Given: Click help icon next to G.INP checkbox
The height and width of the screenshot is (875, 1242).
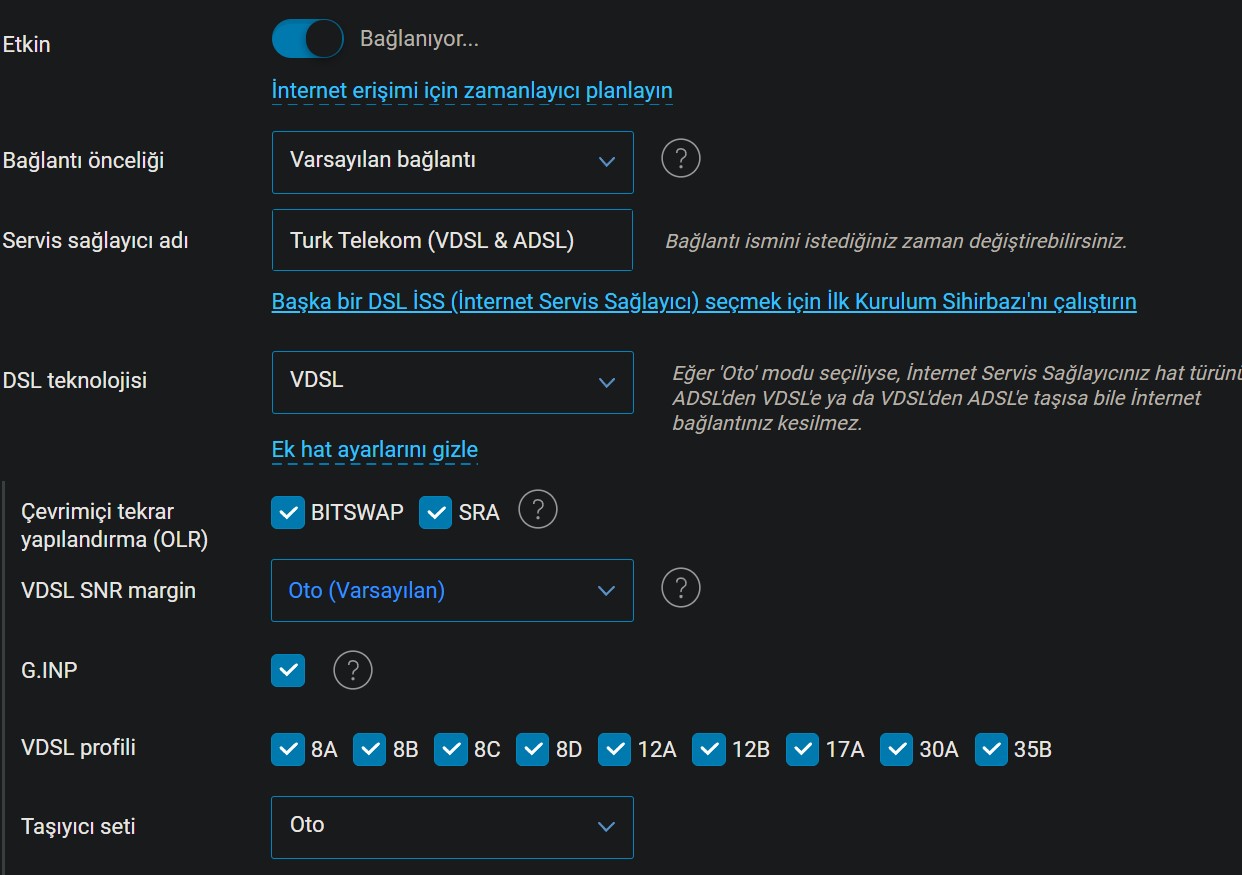Looking at the screenshot, I should 353,670.
